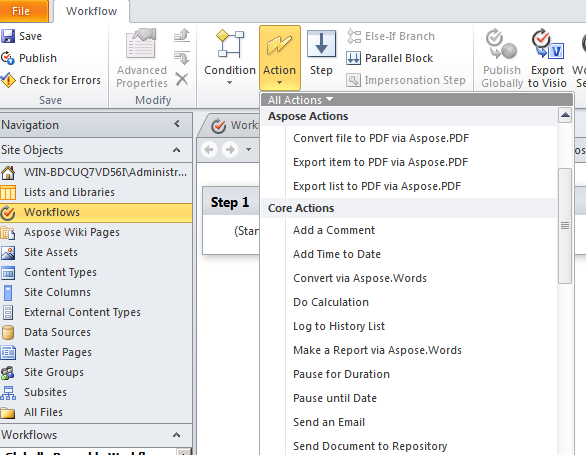This screenshot has height=455, width=586.
Task: Open Site Groups in the Navigation pane
Action: tap(96, 372)
